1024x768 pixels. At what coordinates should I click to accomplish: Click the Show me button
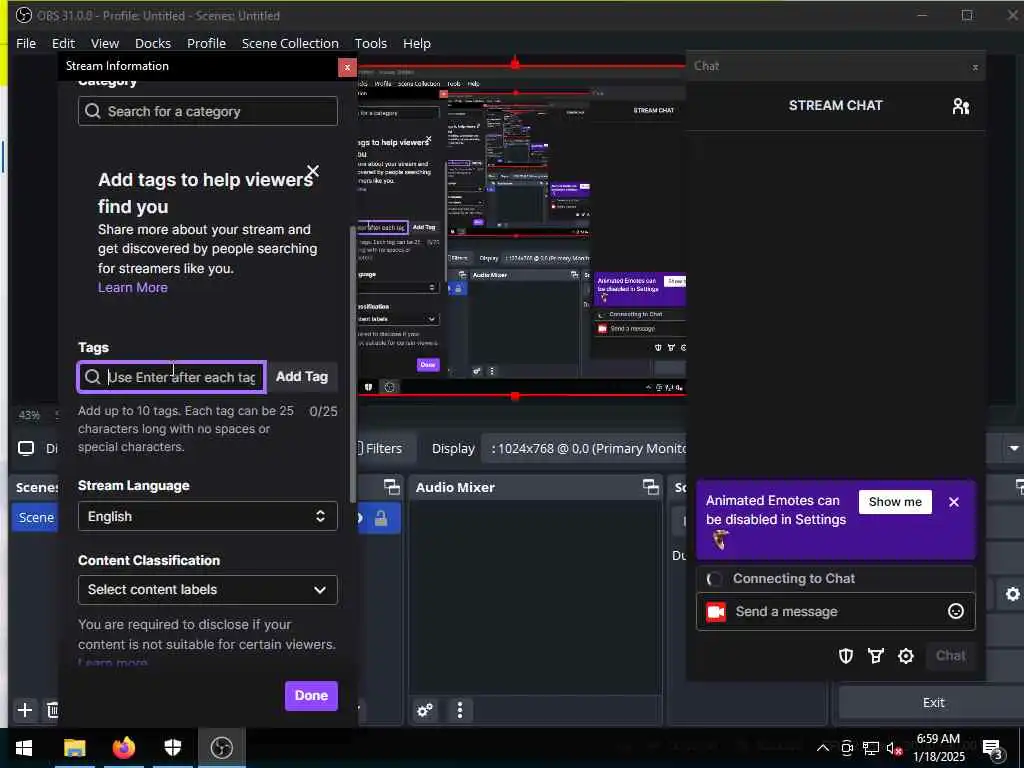coord(895,502)
